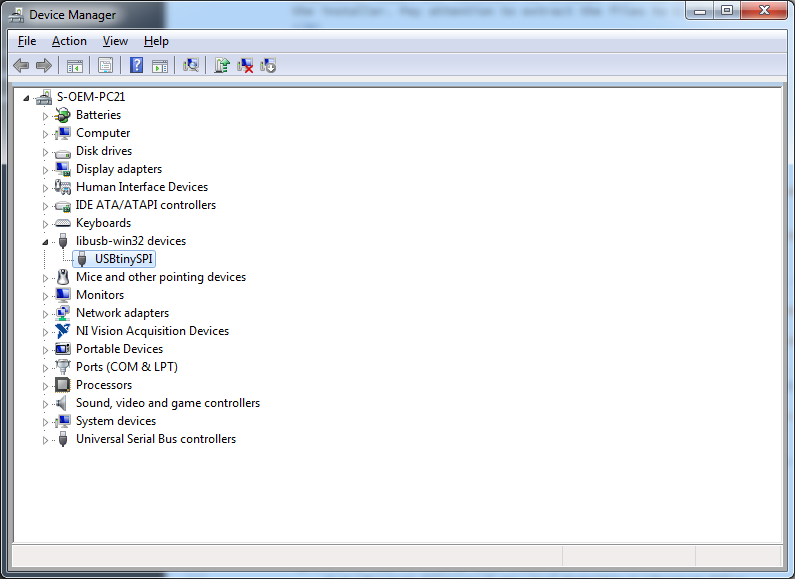Click the Ports (COM & LPT) icon
The height and width of the screenshot is (579, 795).
pyautogui.click(x=62, y=367)
